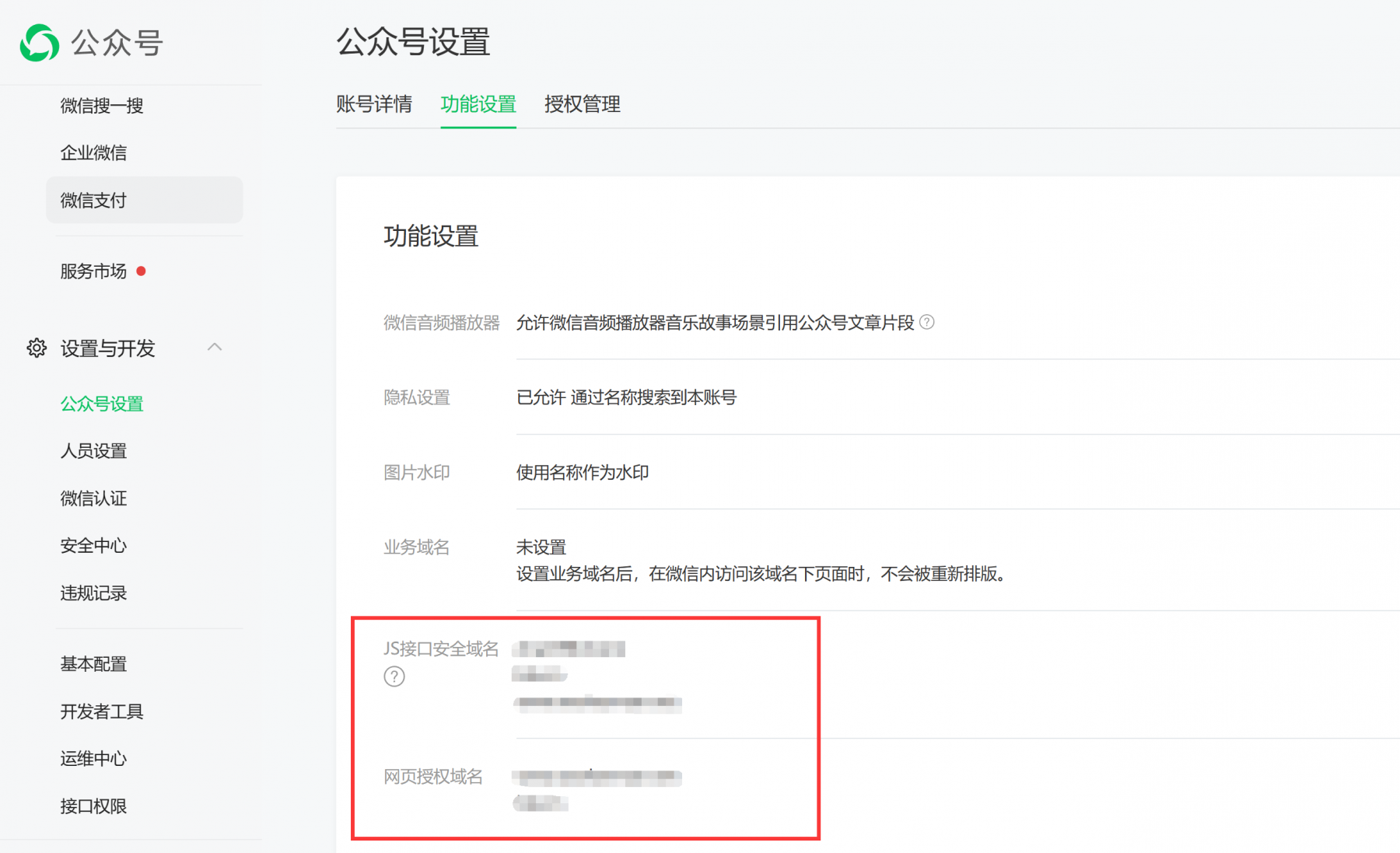Click the 微信音频播放器 setting label
Viewport: 1400px width, 853px height.
point(441,323)
